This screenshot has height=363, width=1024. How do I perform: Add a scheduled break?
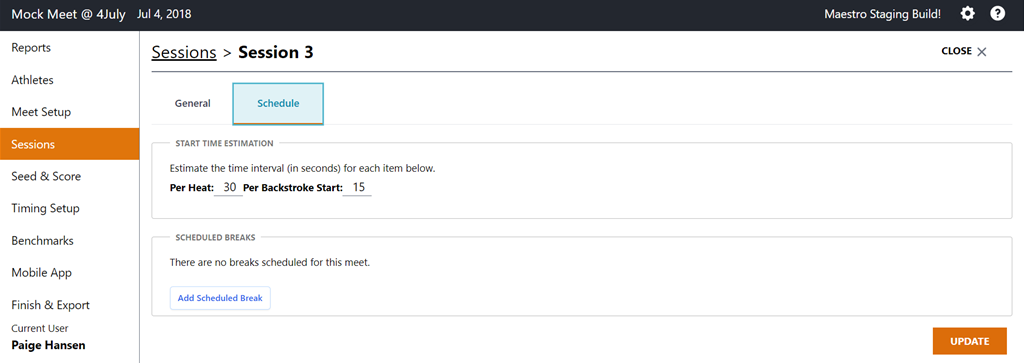[220, 298]
